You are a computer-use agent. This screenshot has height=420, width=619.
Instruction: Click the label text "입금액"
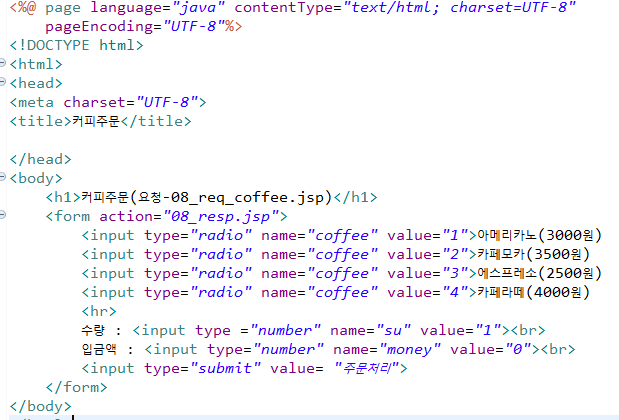pos(99,349)
